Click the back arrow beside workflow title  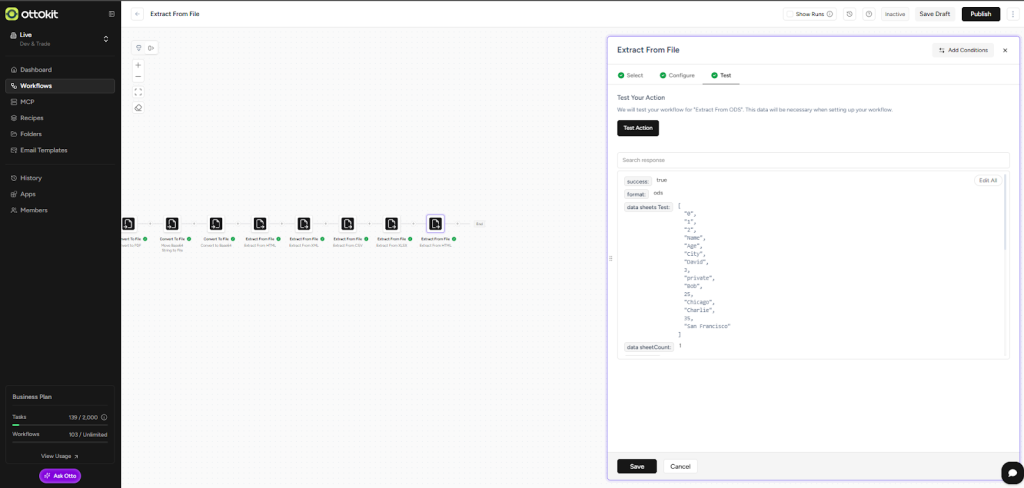pyautogui.click(x=137, y=14)
